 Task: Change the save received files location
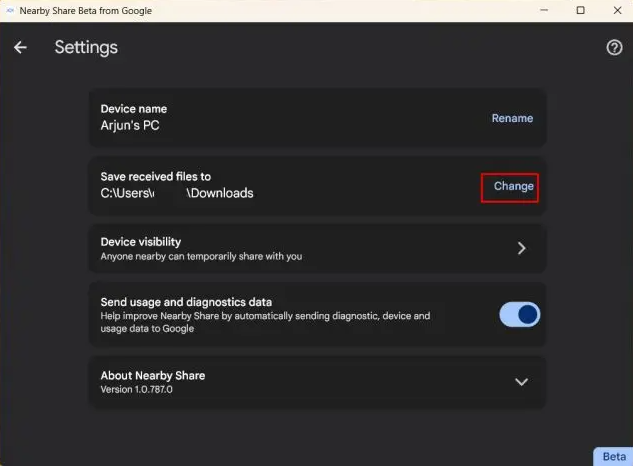pyautogui.click(x=514, y=186)
